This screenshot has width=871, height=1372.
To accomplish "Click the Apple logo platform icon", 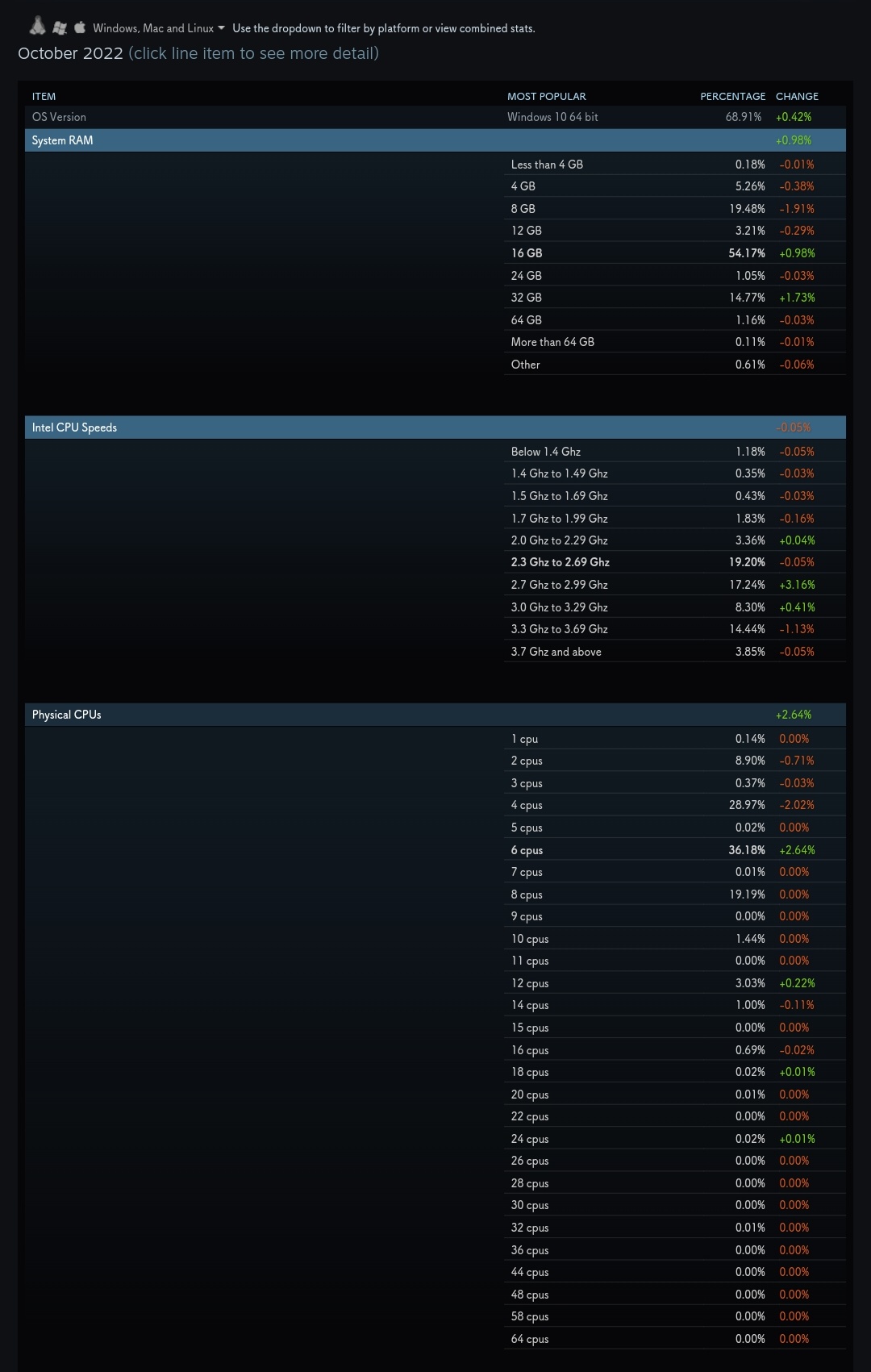I will (x=80, y=27).
